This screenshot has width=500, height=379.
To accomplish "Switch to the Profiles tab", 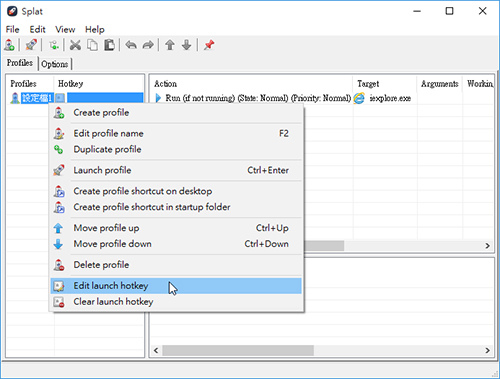I will 20,63.
